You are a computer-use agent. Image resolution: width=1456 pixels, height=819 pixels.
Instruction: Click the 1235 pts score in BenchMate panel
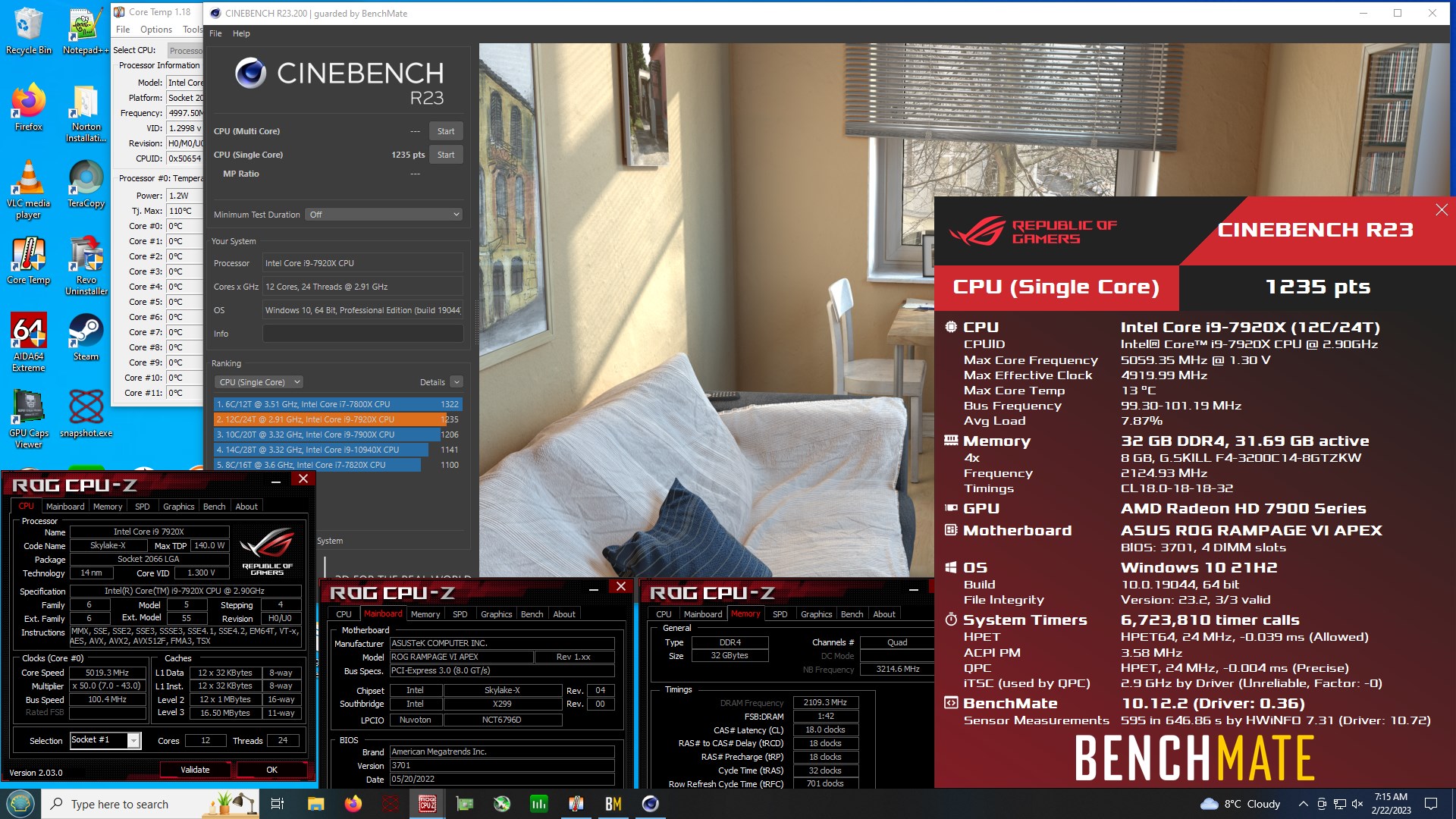point(1318,287)
